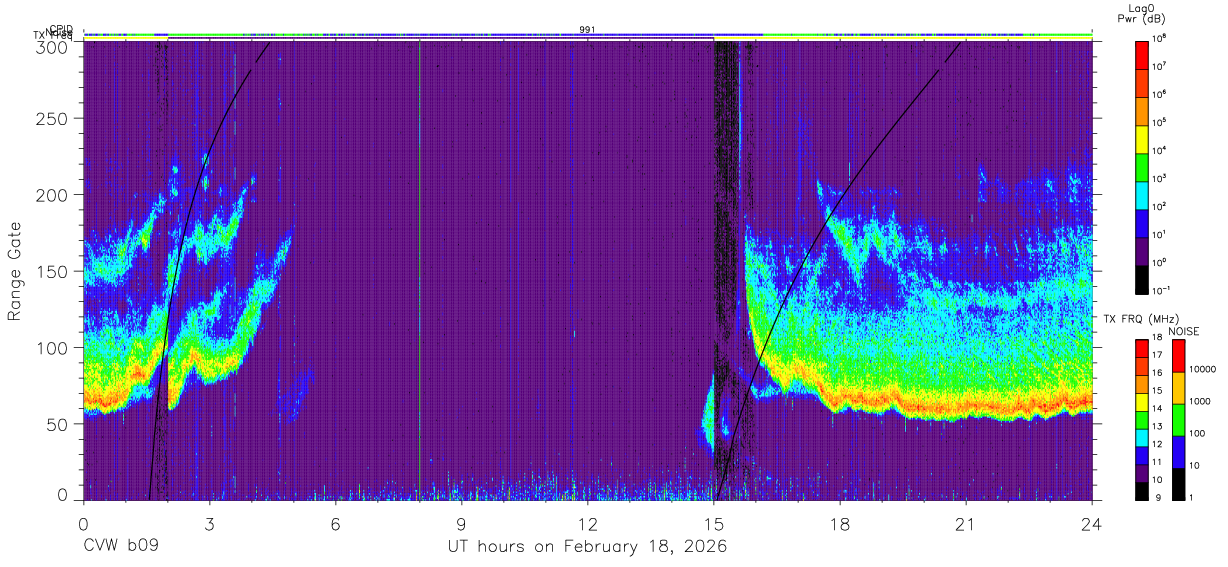Pick the green segment of NOISE colorbar
1228x567 pixels.
pyautogui.click(x=1178, y=419)
